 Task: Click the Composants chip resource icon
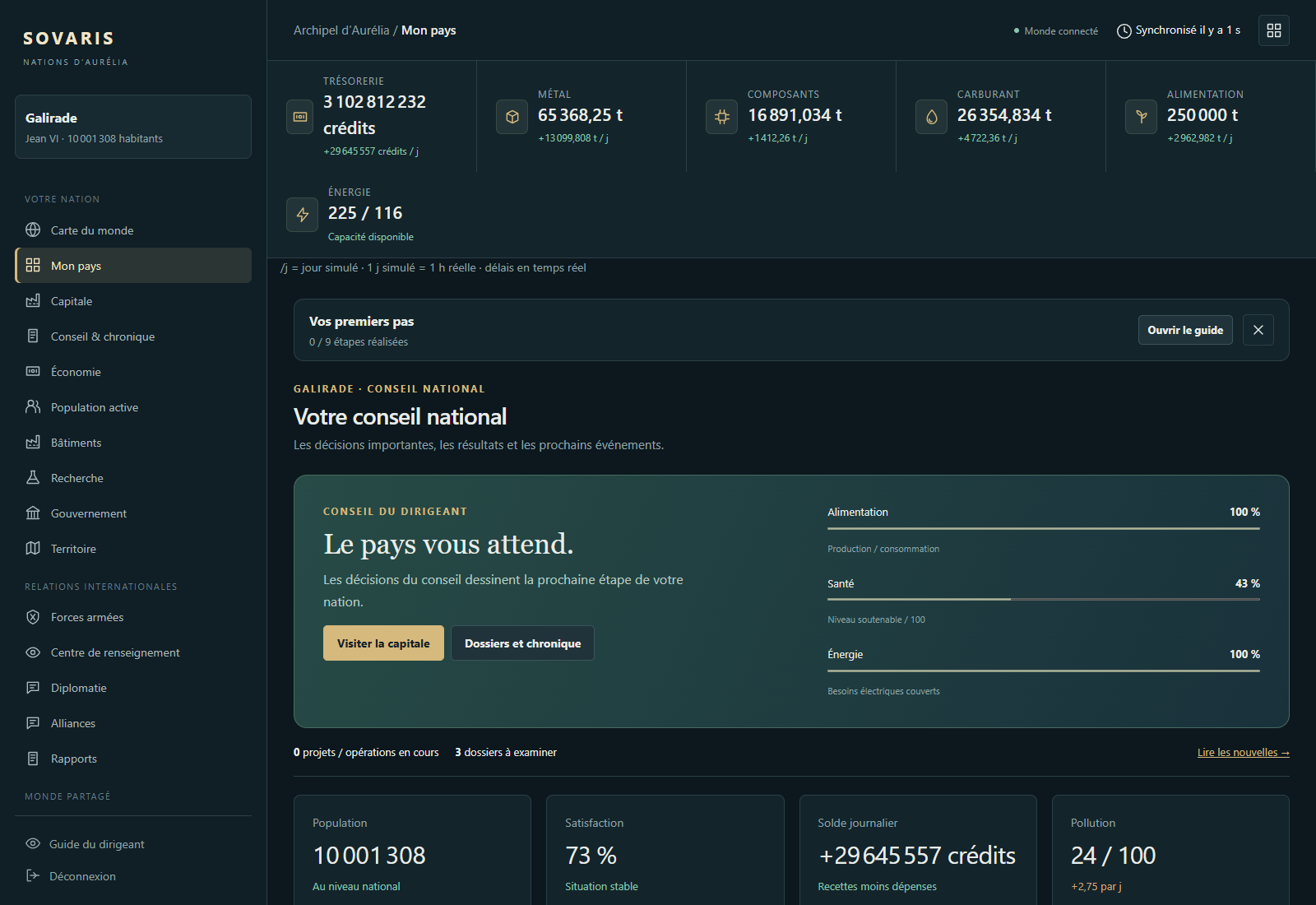click(721, 117)
